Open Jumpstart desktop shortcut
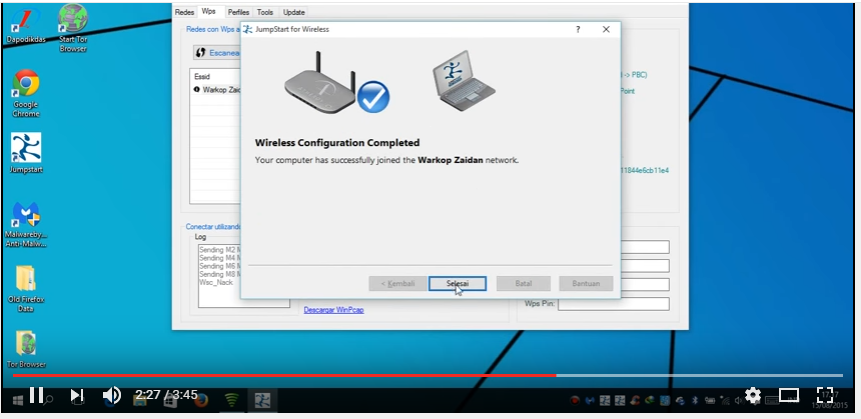 pos(26,153)
